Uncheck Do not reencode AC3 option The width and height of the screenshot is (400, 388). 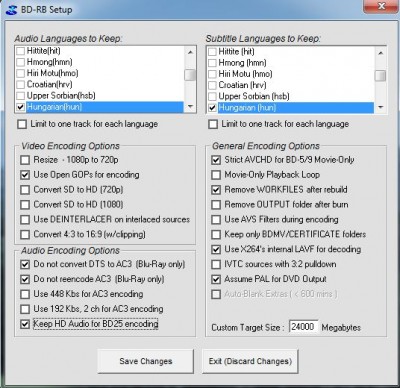click(x=25, y=279)
